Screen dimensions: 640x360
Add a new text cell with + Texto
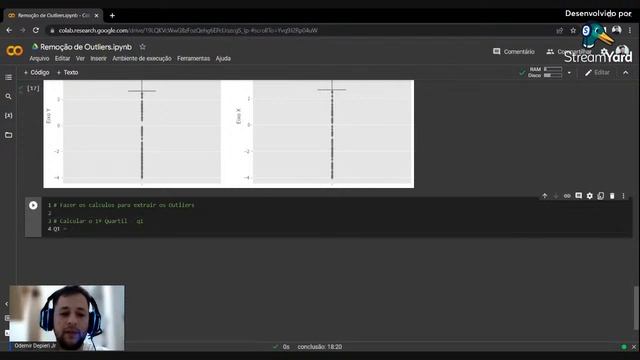[x=67, y=72]
